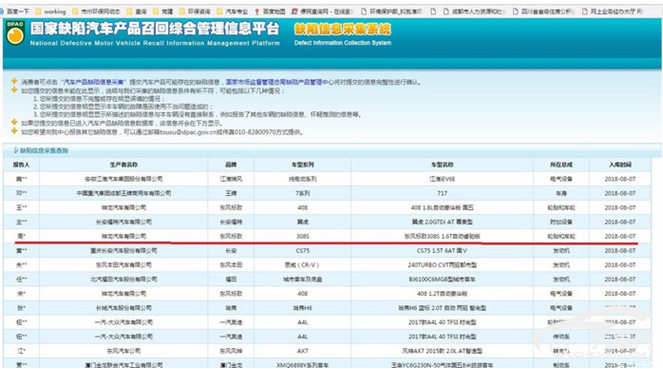The height and width of the screenshot is (369, 663).
Task: Select the XMQ6898Y series cell
Action: [x=302, y=365]
